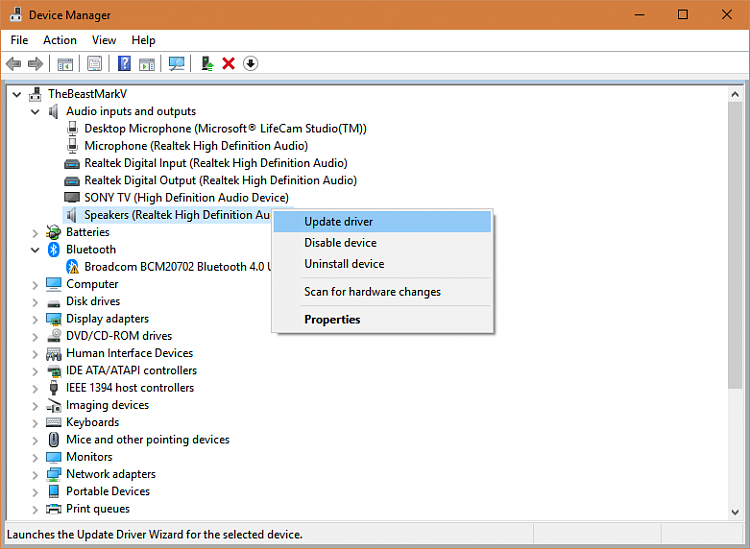Click the red X Uninstall device icon
Image resolution: width=750 pixels, height=549 pixels.
coord(229,64)
